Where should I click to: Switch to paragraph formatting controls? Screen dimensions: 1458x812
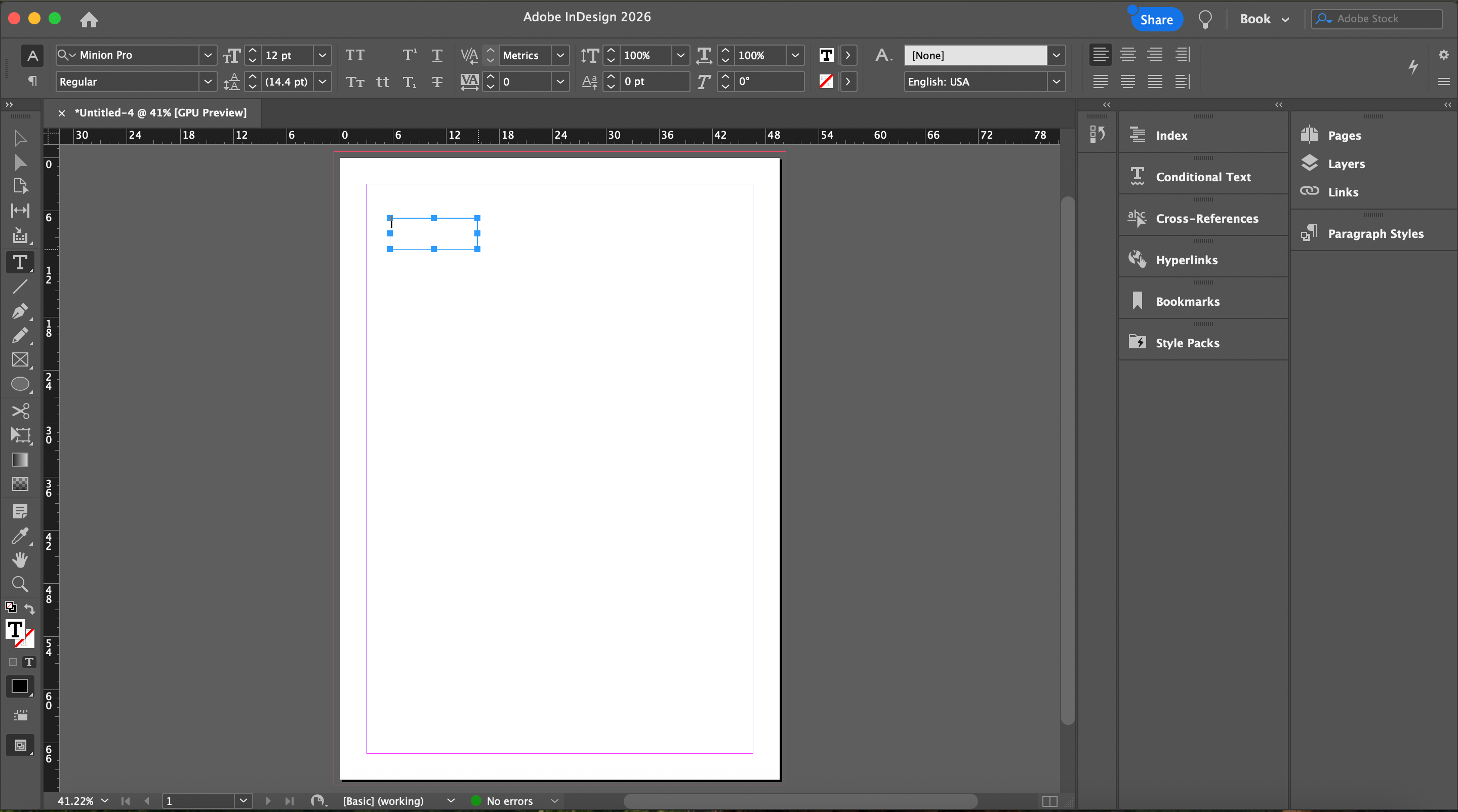(x=32, y=82)
